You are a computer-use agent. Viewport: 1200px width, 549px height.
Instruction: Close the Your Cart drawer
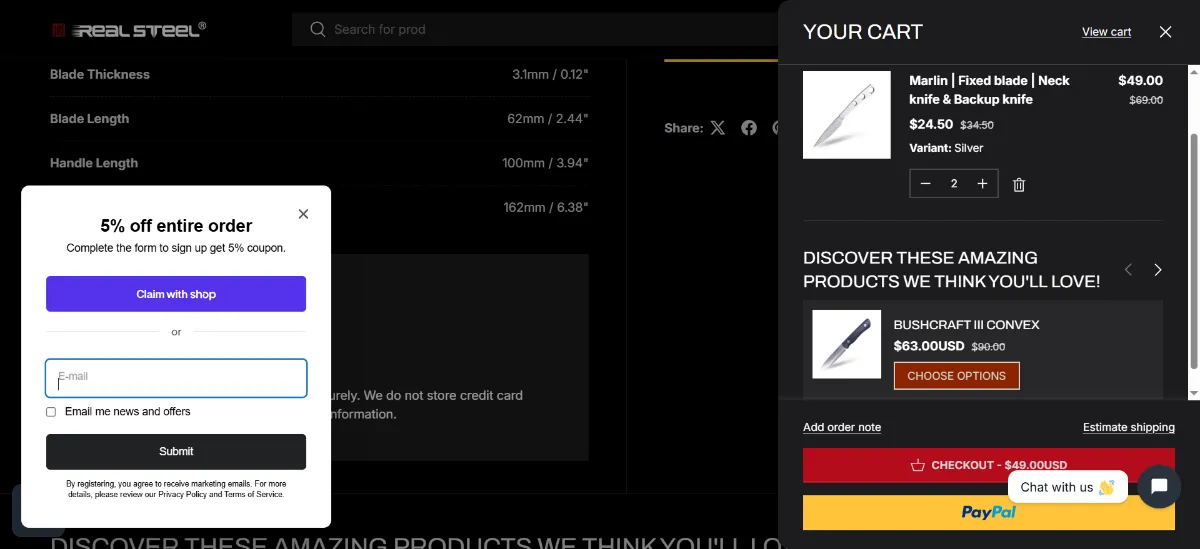pos(1165,32)
